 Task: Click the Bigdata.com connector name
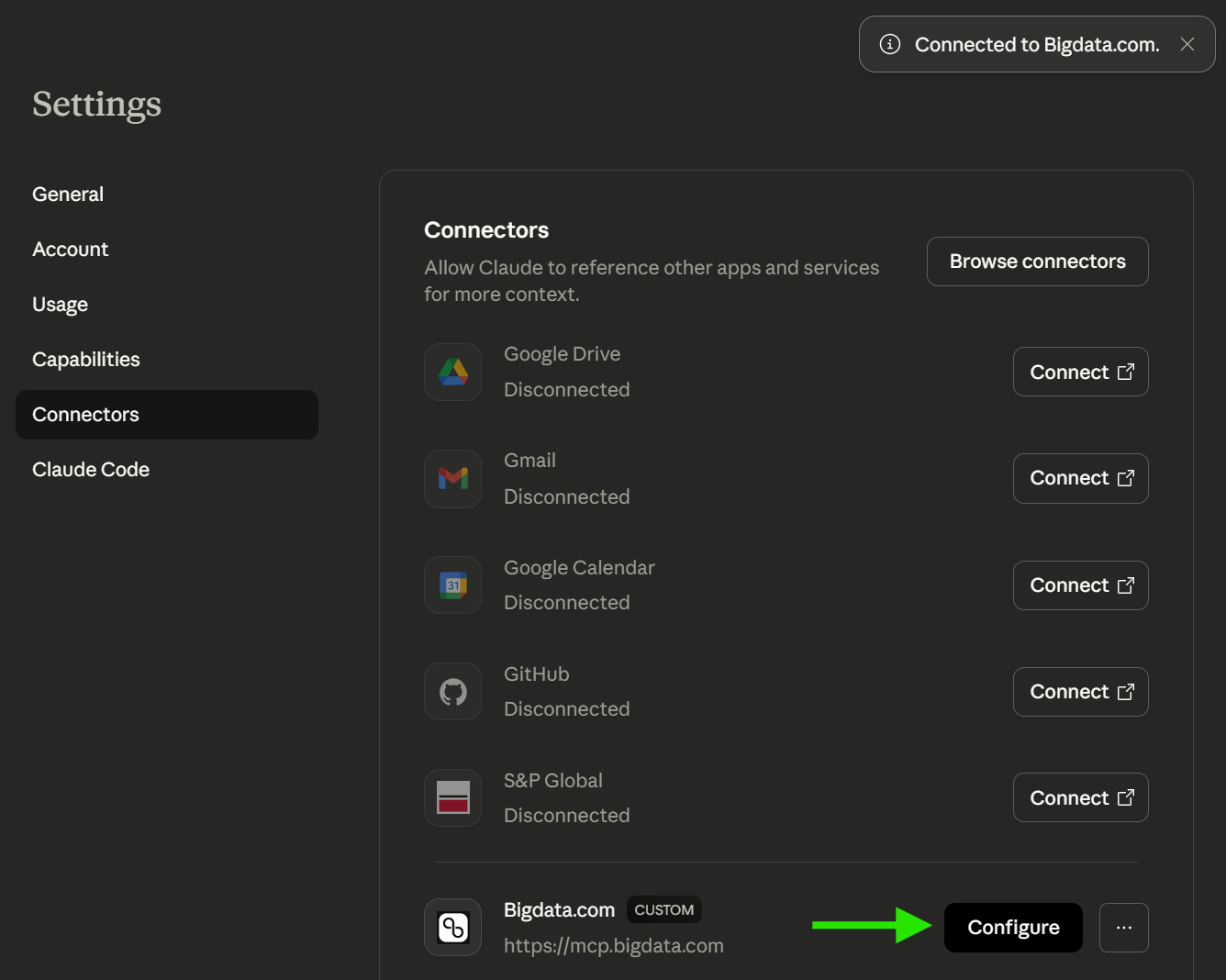click(x=559, y=909)
